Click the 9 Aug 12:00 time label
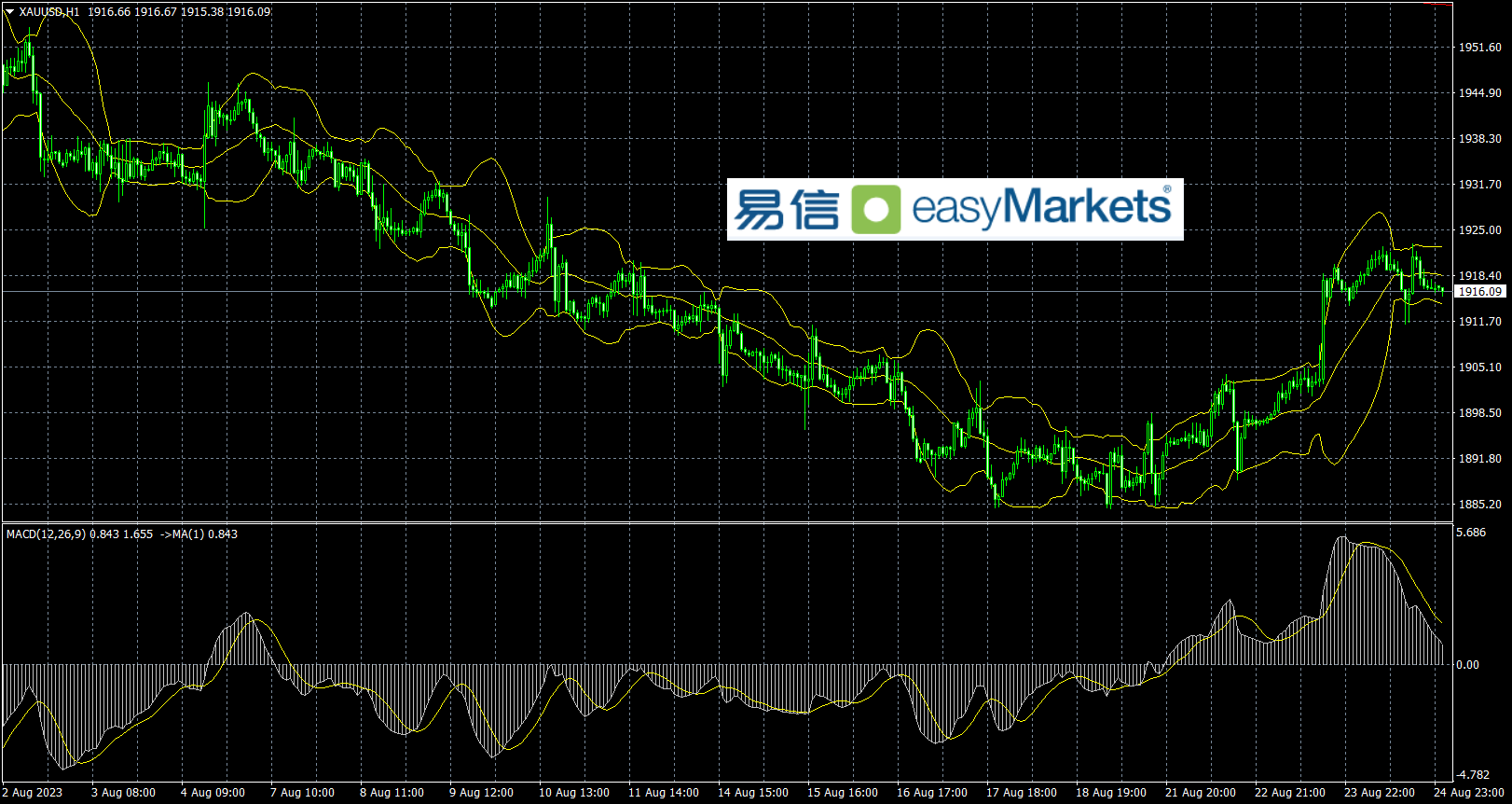The image size is (1512, 804). click(481, 793)
